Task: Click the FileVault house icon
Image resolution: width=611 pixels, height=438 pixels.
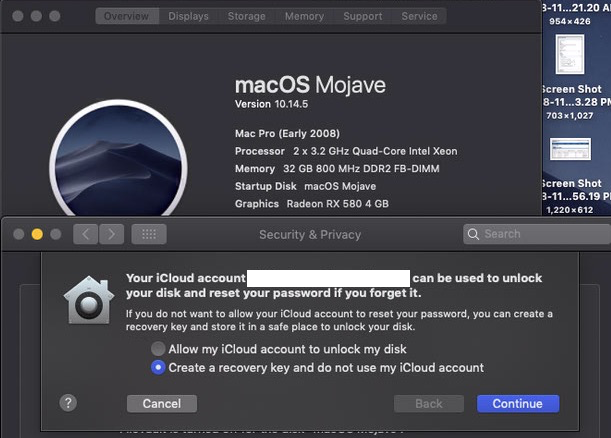Action: click(x=89, y=300)
